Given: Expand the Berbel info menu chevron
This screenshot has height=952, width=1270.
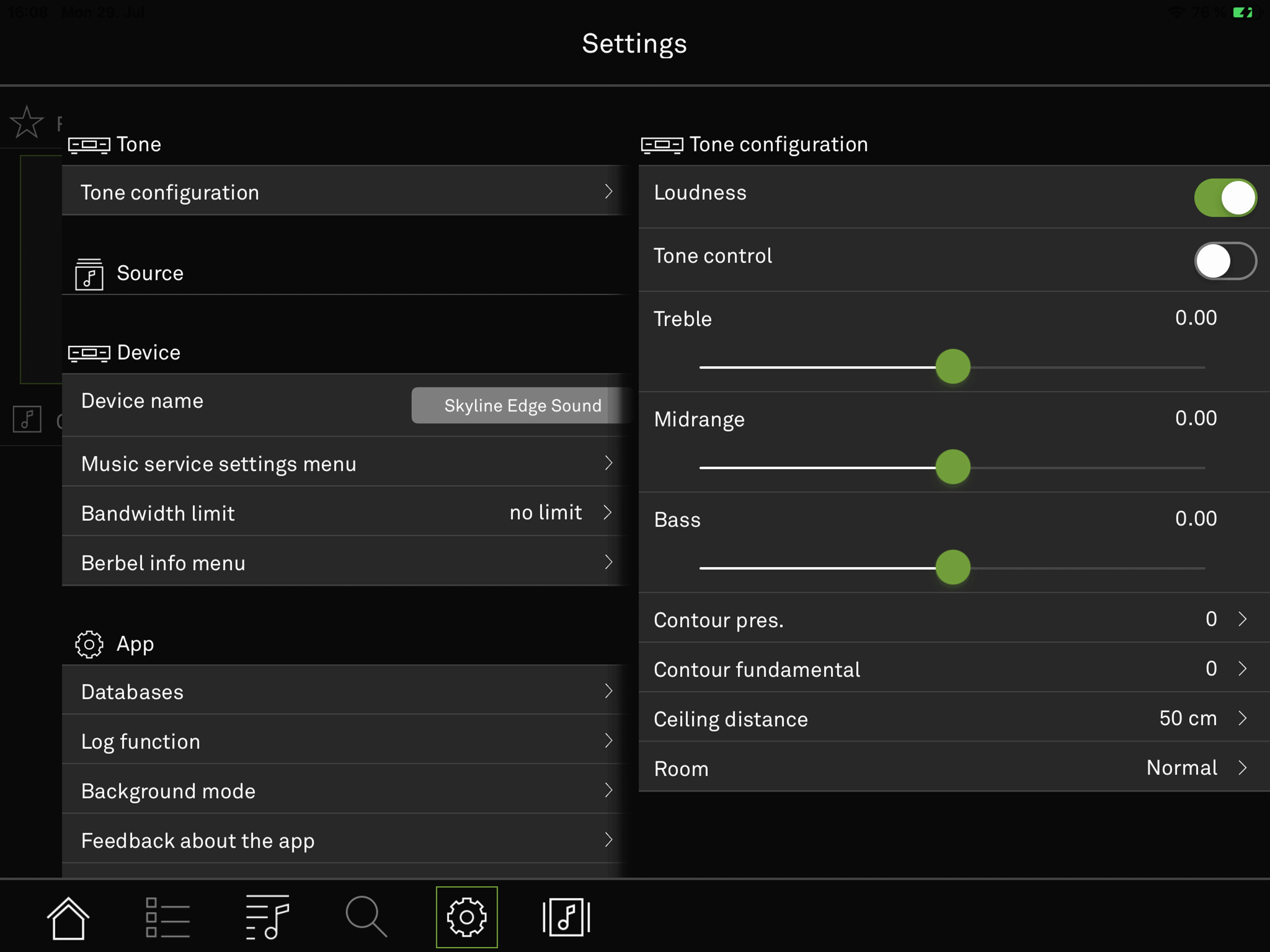Looking at the screenshot, I should (x=609, y=562).
